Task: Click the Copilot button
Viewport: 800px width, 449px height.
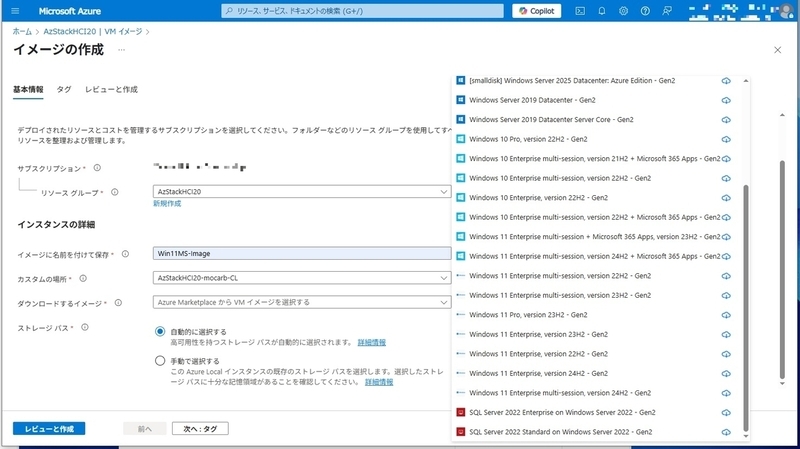Action: (536, 11)
